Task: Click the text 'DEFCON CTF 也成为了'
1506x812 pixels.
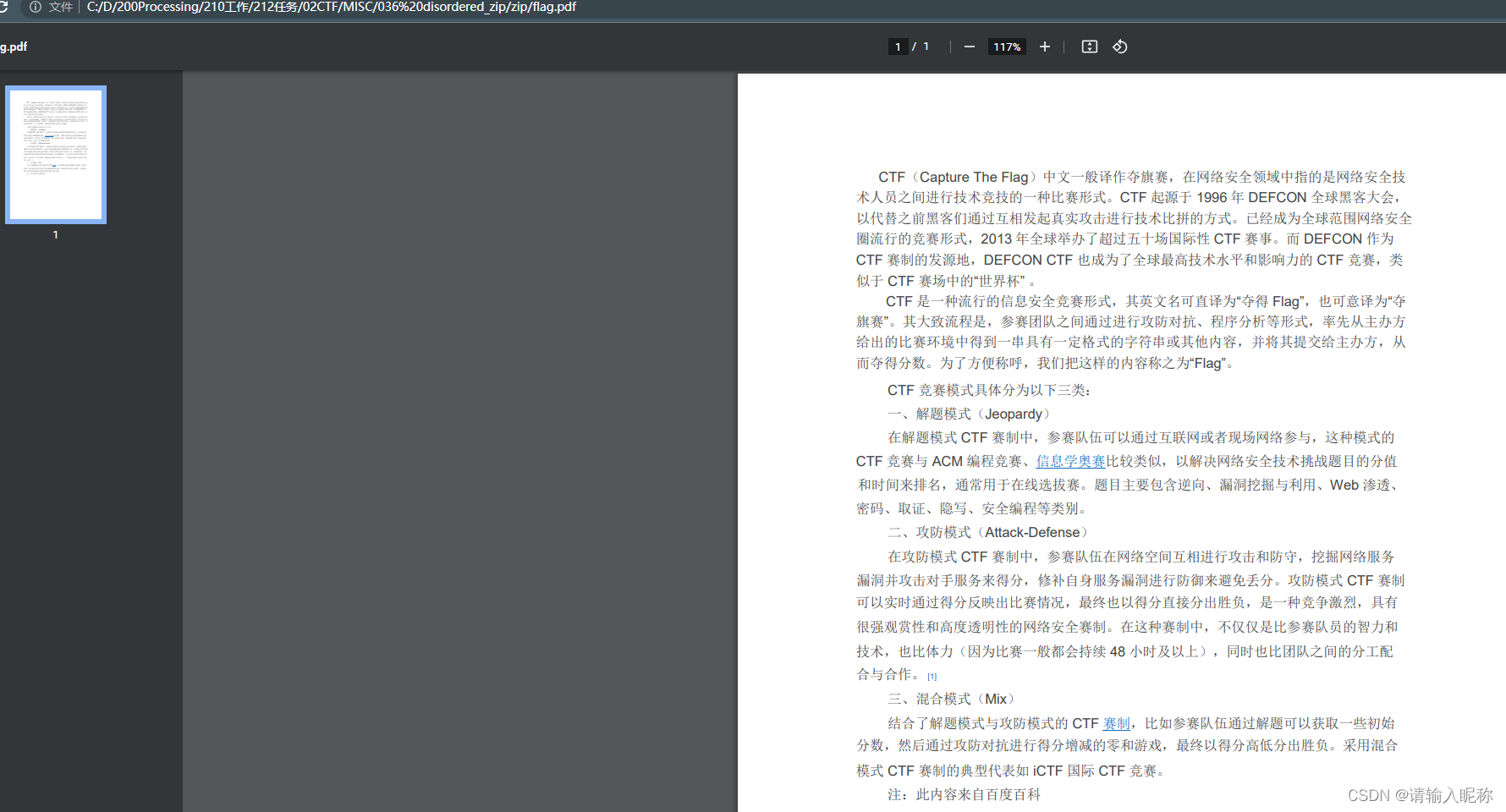Action: click(1055, 260)
